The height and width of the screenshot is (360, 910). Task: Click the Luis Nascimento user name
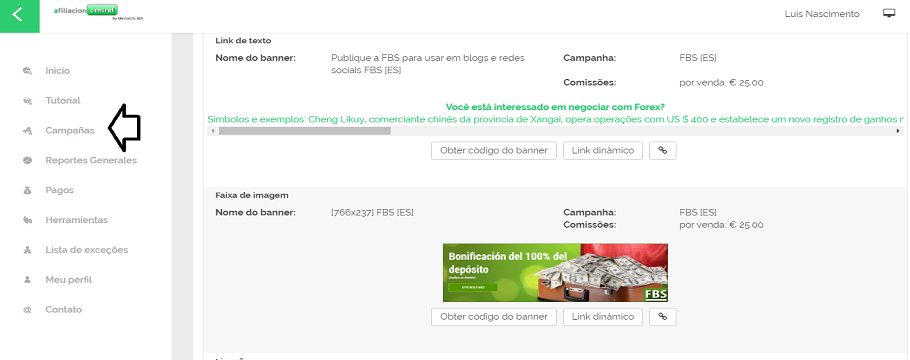click(x=822, y=14)
